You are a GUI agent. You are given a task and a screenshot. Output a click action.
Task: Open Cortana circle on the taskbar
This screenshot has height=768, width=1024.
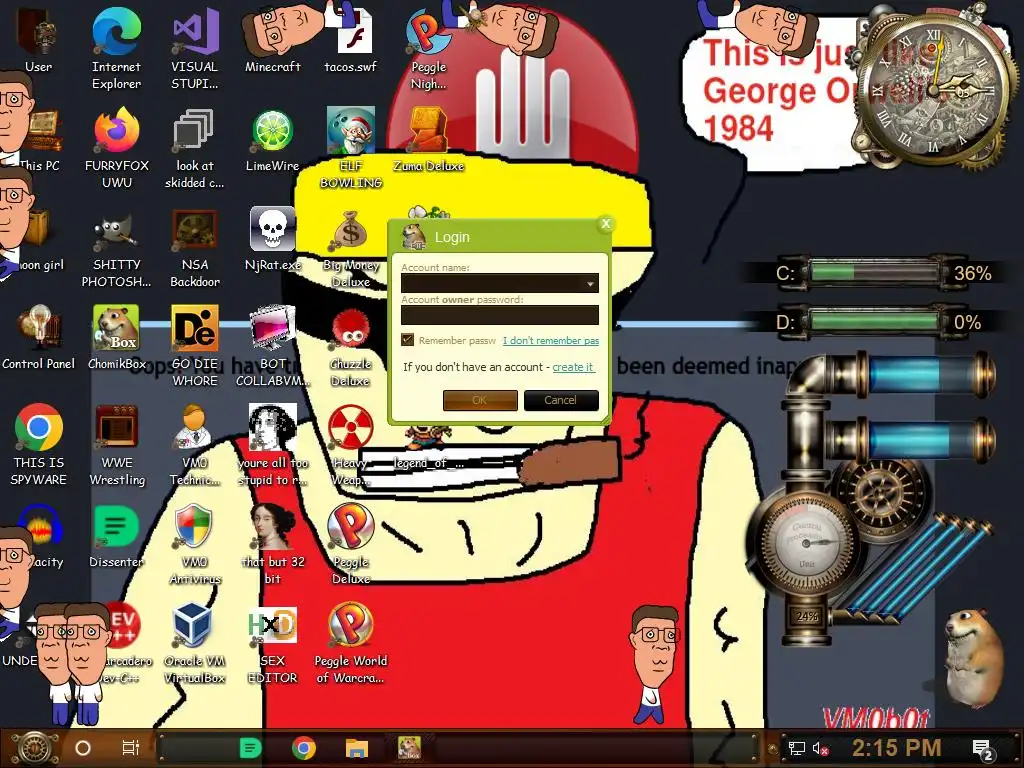pos(83,748)
